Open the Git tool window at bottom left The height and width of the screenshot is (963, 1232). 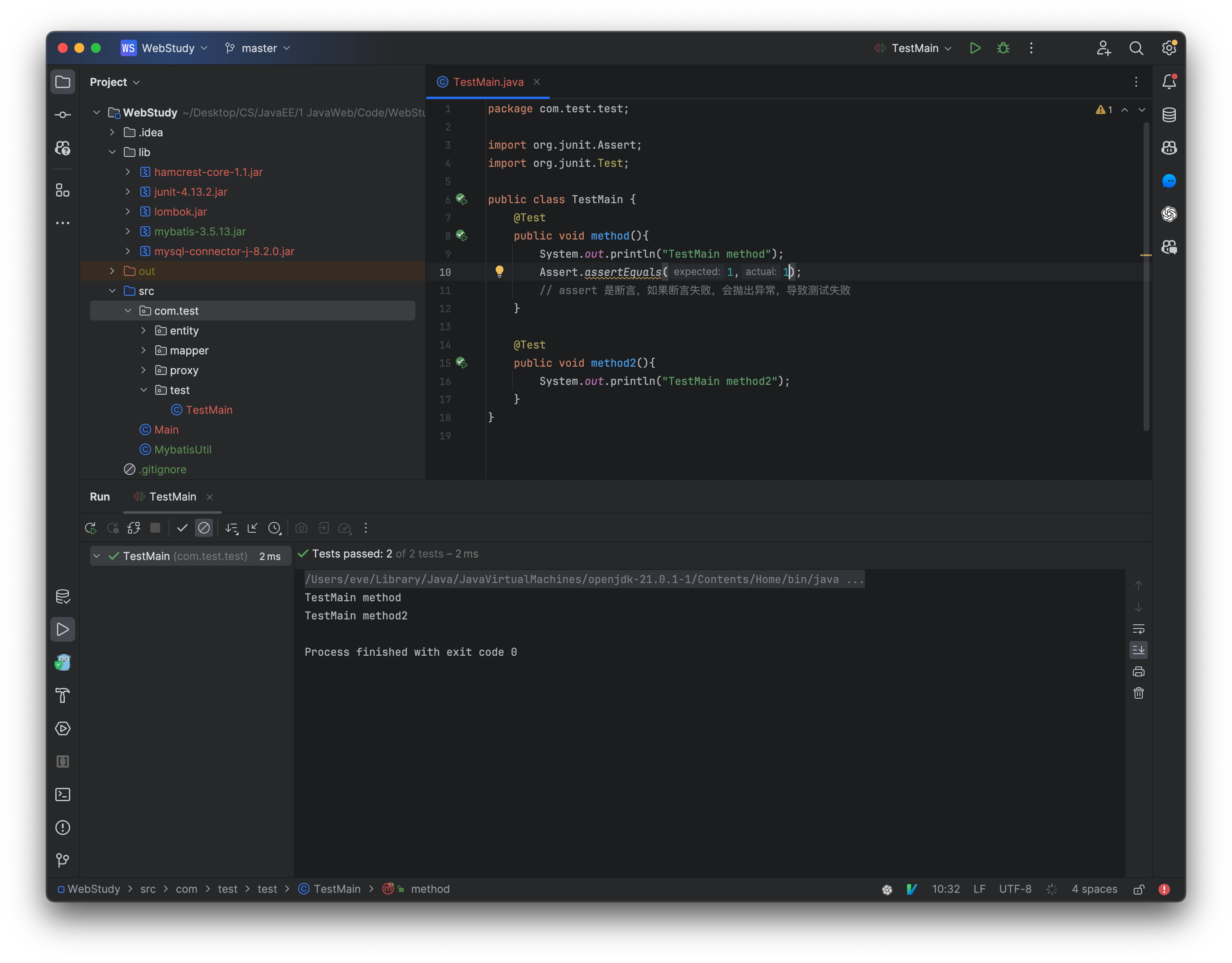coord(63,860)
